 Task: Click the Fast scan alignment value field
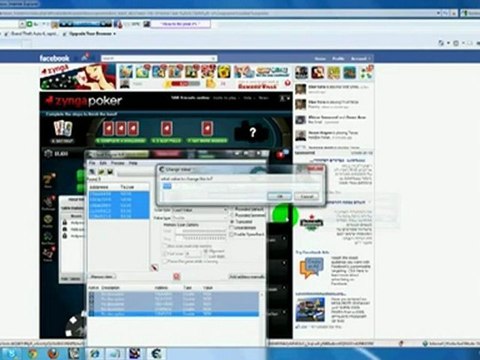(193, 254)
